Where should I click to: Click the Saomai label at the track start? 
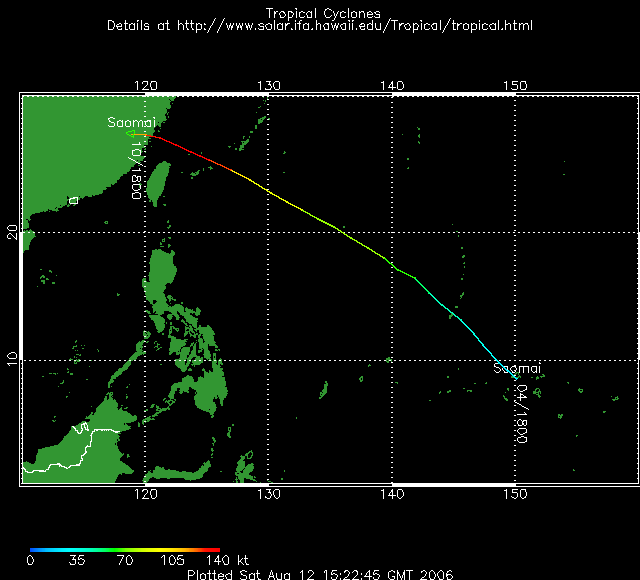pos(515,368)
